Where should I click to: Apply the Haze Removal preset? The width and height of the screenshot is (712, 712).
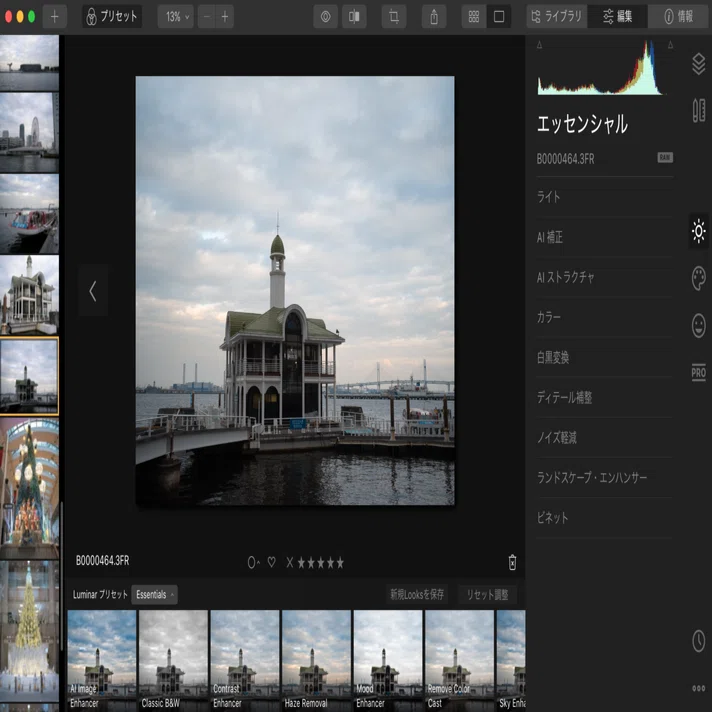tap(316, 661)
